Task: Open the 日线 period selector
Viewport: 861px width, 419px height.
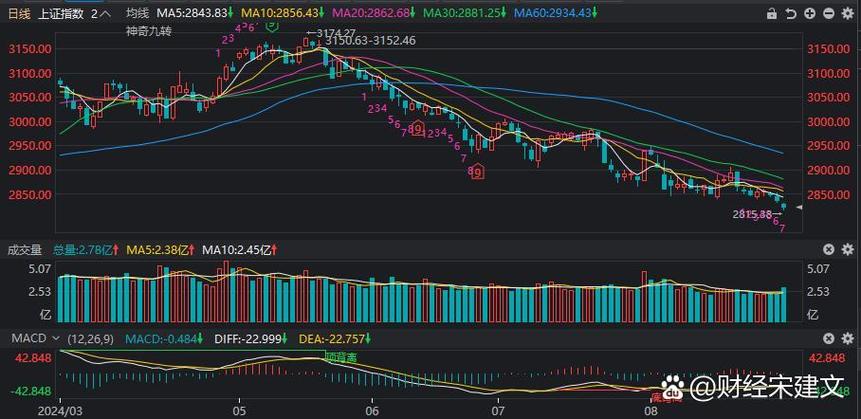Action: click(18, 14)
